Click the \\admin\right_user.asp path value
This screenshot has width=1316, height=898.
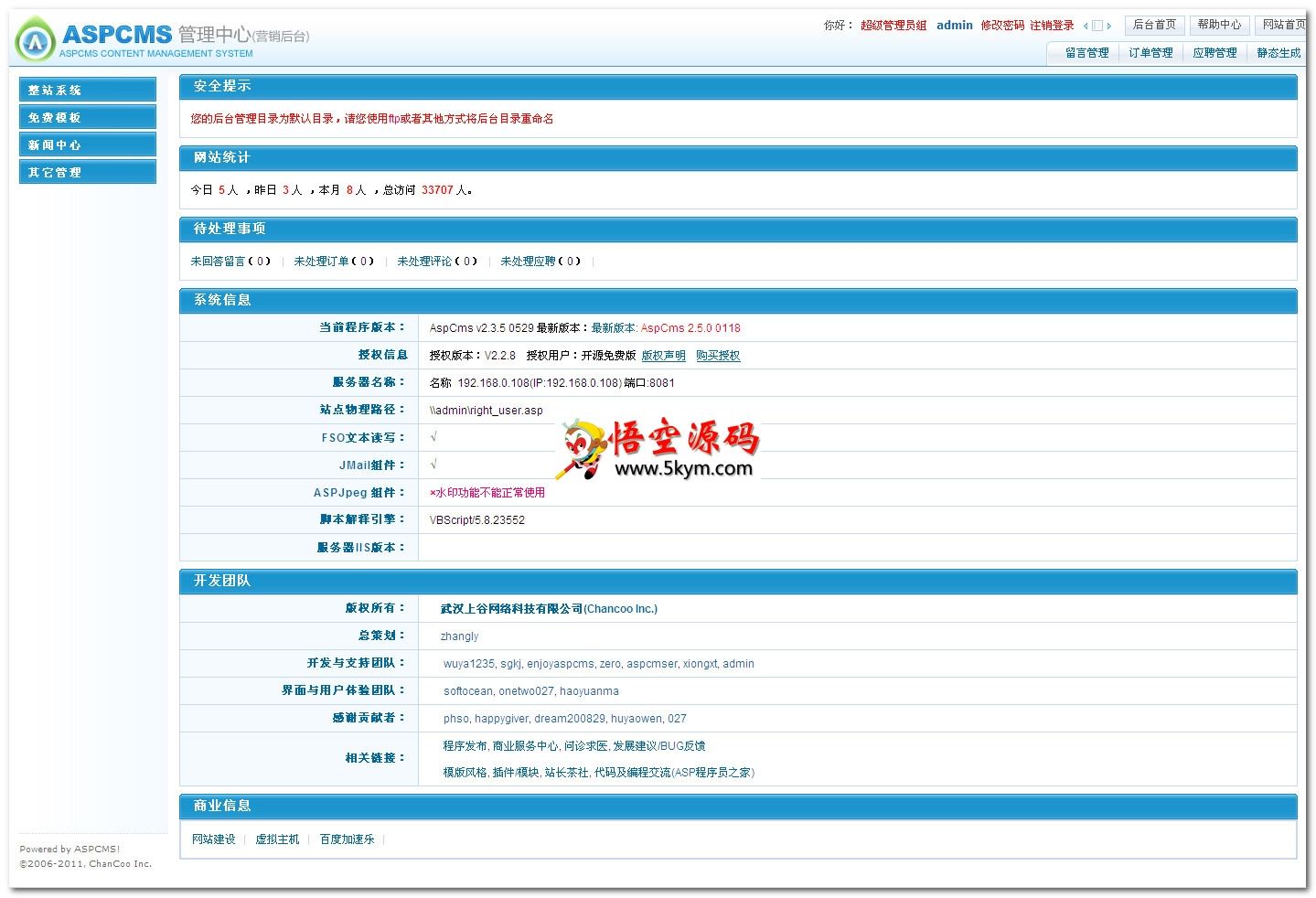(486, 411)
